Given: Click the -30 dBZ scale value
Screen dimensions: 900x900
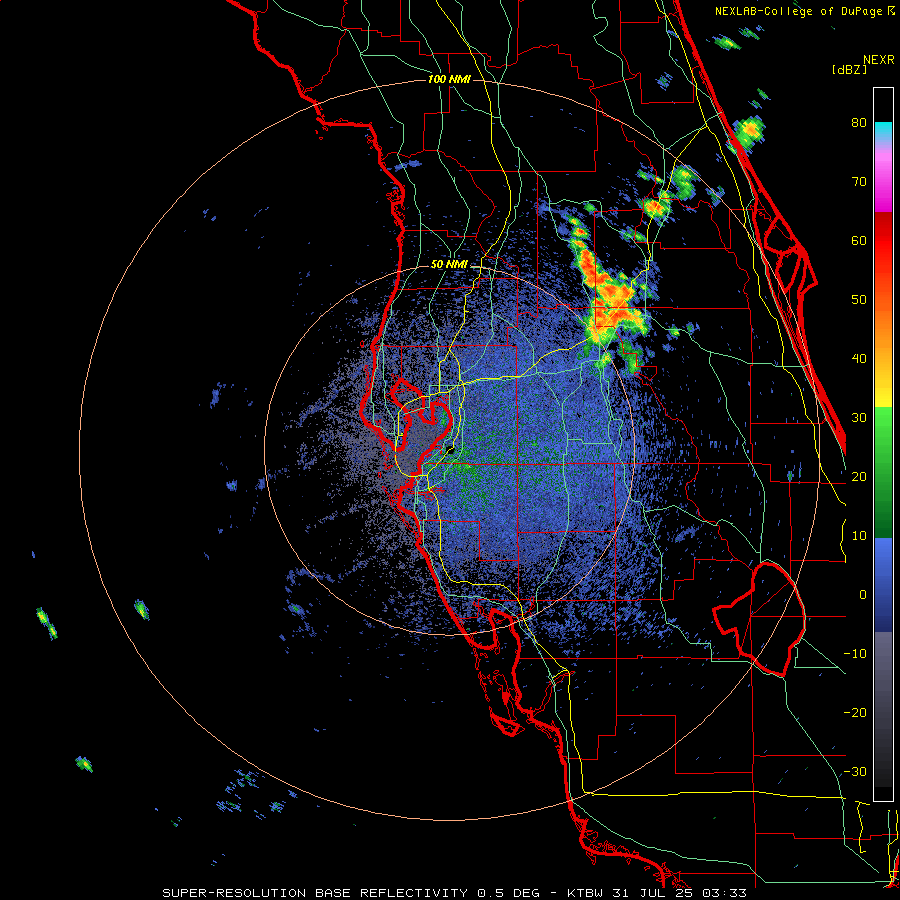Looking at the screenshot, I should (855, 771).
